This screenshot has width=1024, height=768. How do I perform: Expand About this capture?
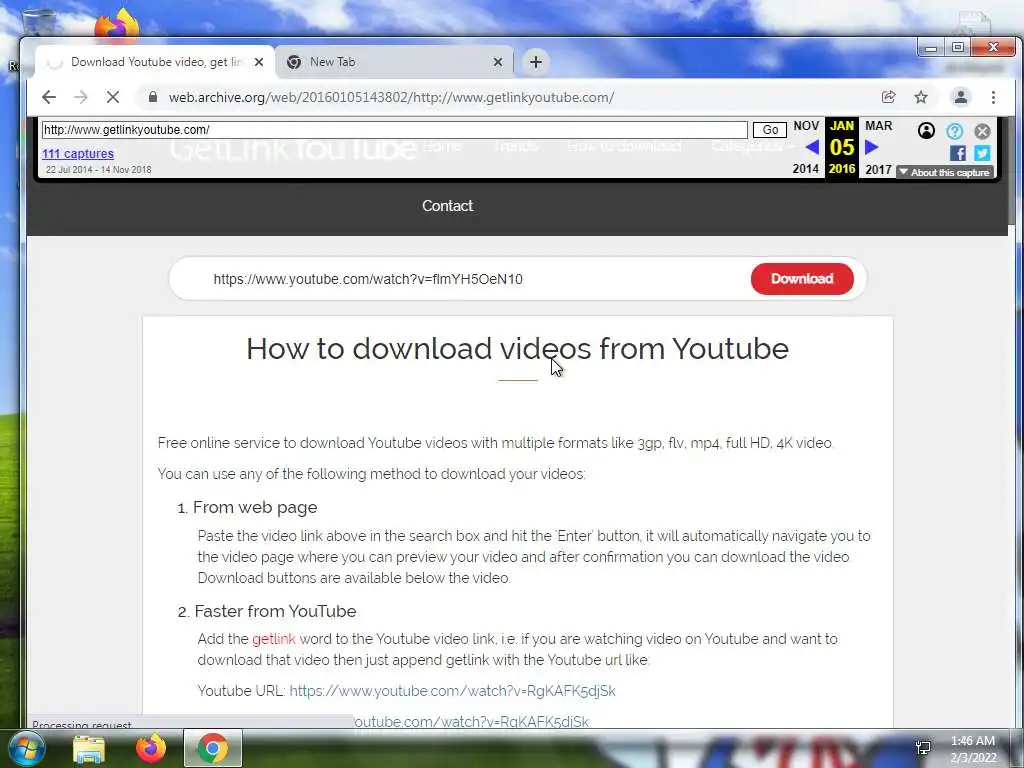coord(944,172)
